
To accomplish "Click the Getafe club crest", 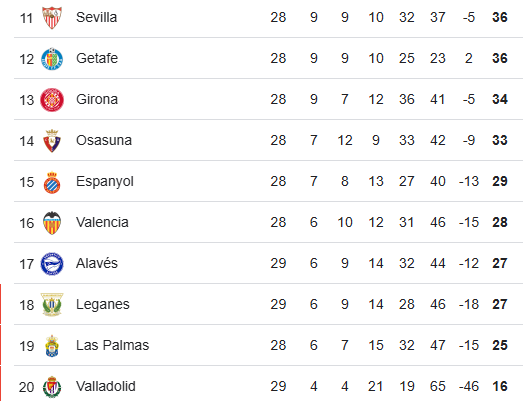I will pos(52,59).
